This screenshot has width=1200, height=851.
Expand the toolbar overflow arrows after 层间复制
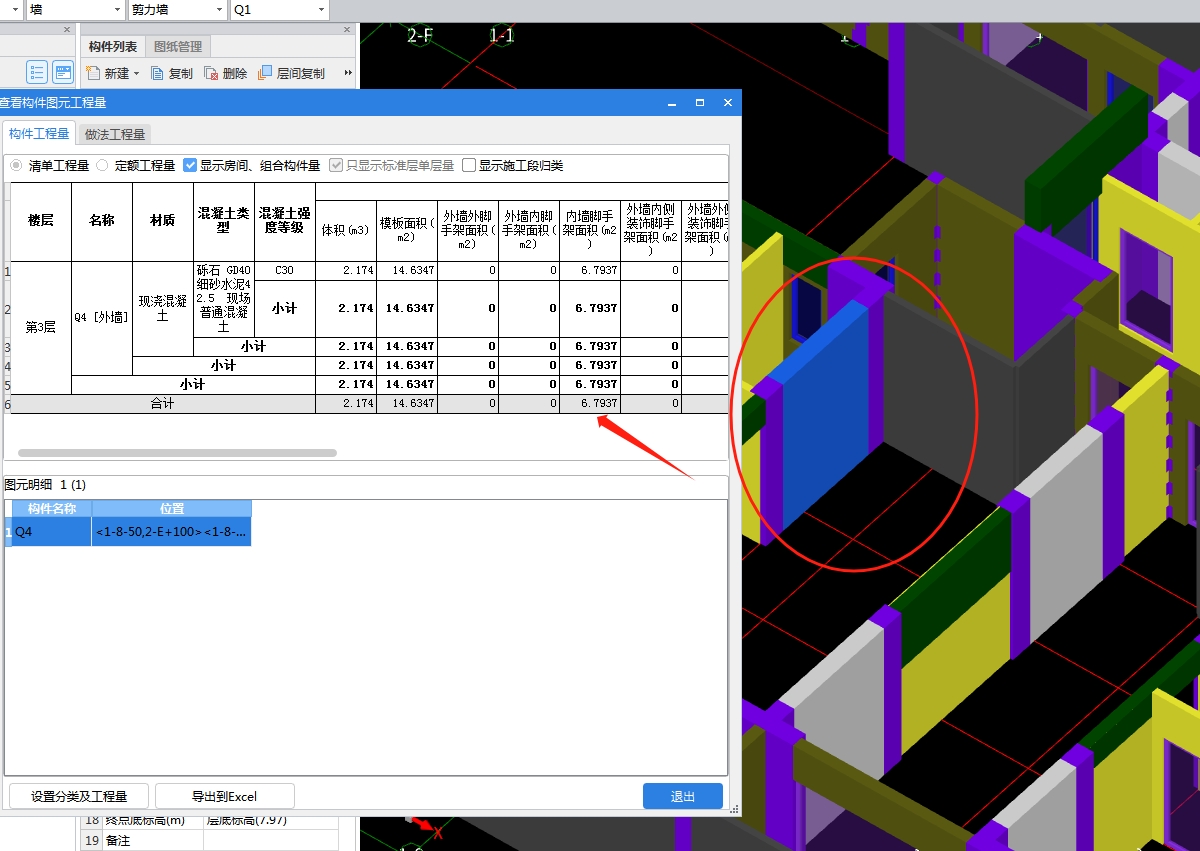(x=348, y=73)
